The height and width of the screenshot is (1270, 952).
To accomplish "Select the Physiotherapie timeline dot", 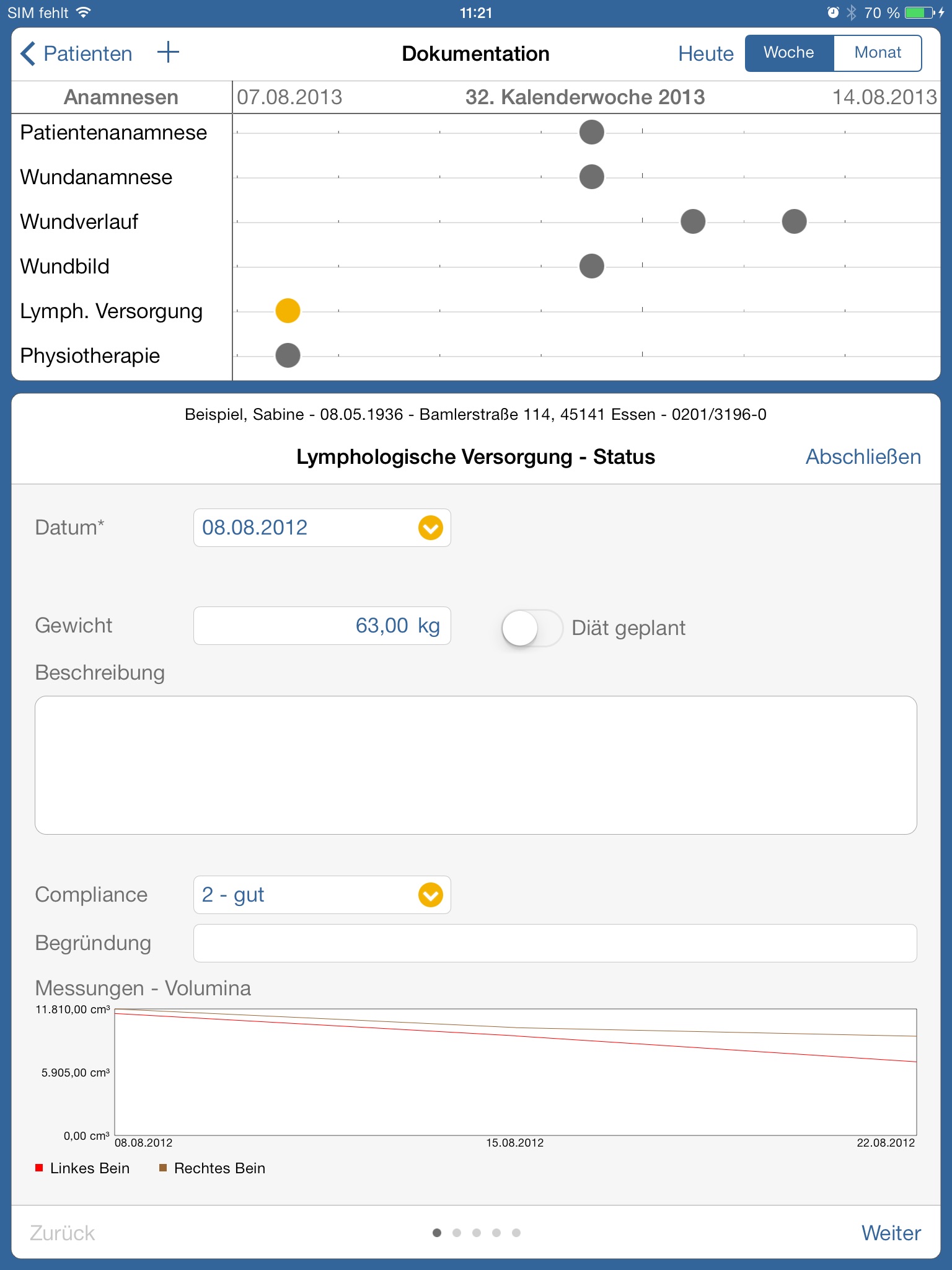I will click(288, 355).
